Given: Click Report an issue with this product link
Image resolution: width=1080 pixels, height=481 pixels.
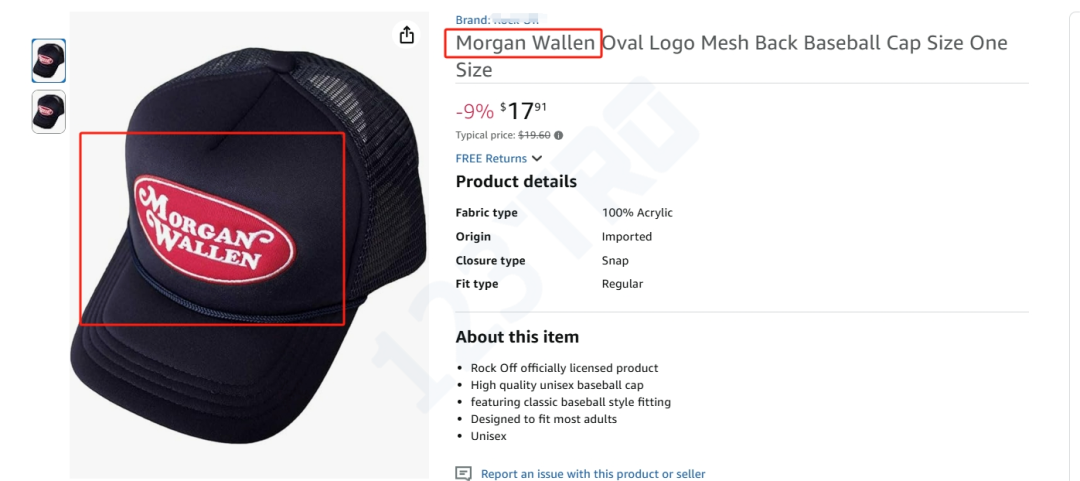Looking at the screenshot, I should 593,474.
